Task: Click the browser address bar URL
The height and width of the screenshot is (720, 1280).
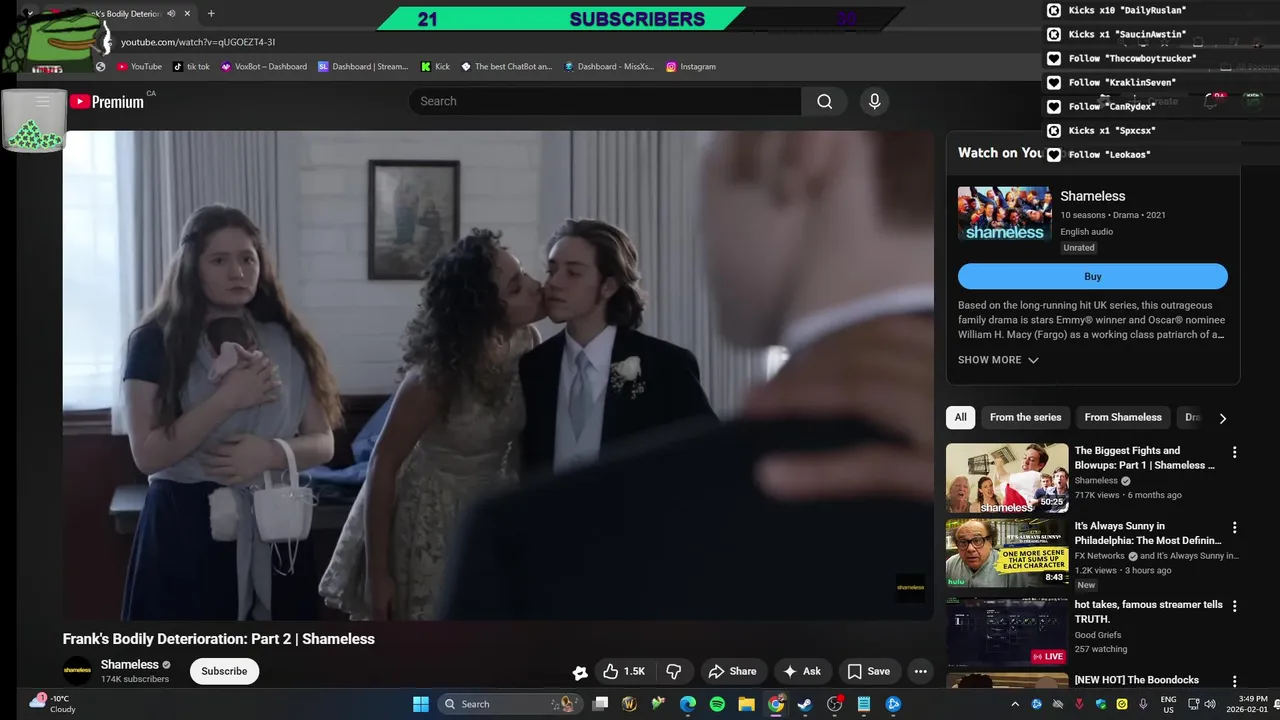Action: pos(198,42)
